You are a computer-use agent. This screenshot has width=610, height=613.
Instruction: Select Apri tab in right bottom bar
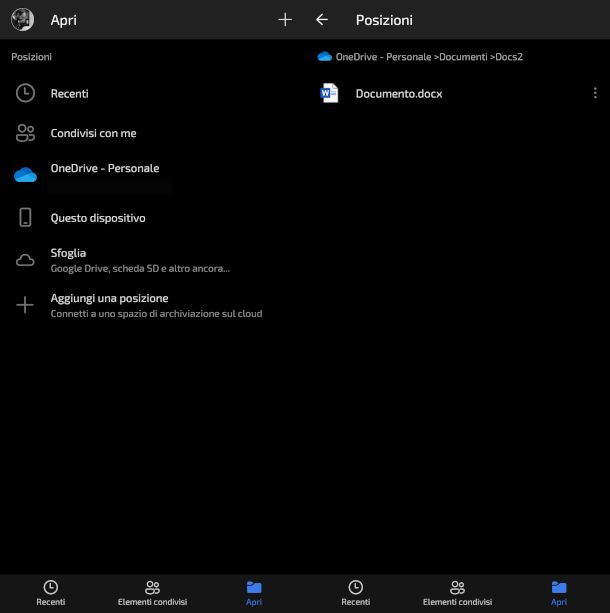(559, 593)
